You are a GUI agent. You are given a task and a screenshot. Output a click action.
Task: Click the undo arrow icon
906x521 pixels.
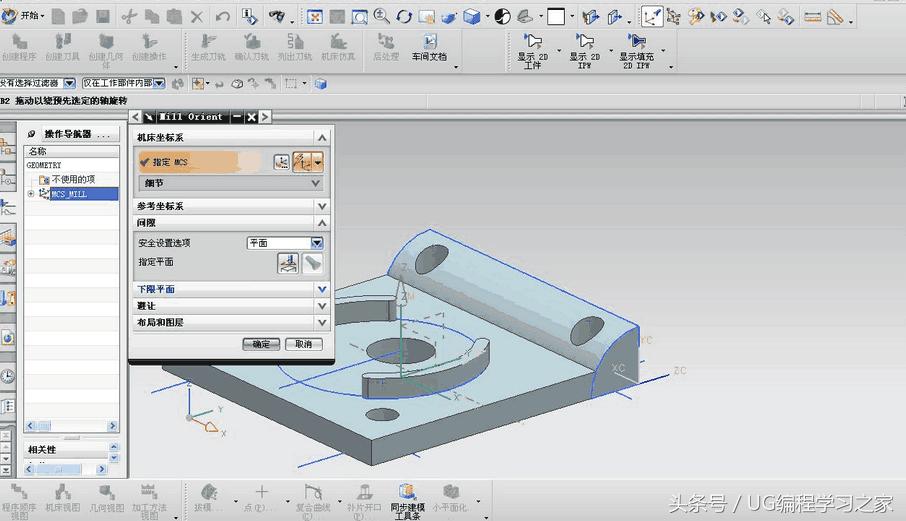tap(222, 17)
